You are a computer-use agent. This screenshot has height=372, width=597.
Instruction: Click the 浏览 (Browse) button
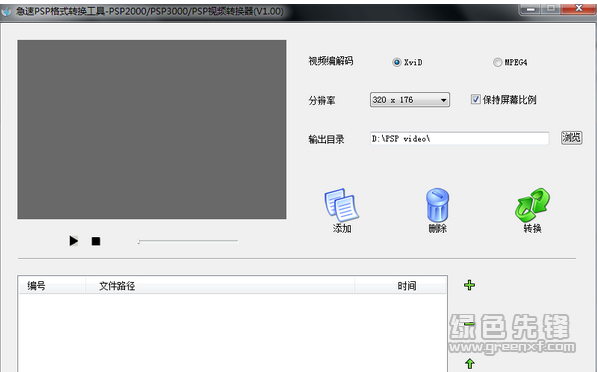[x=571, y=137]
